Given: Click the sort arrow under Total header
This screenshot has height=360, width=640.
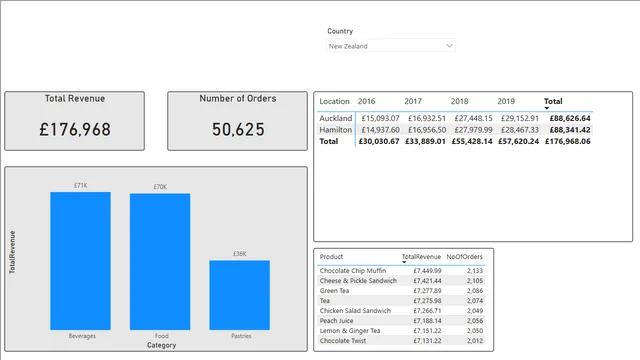Looking at the screenshot, I should [x=547, y=108].
